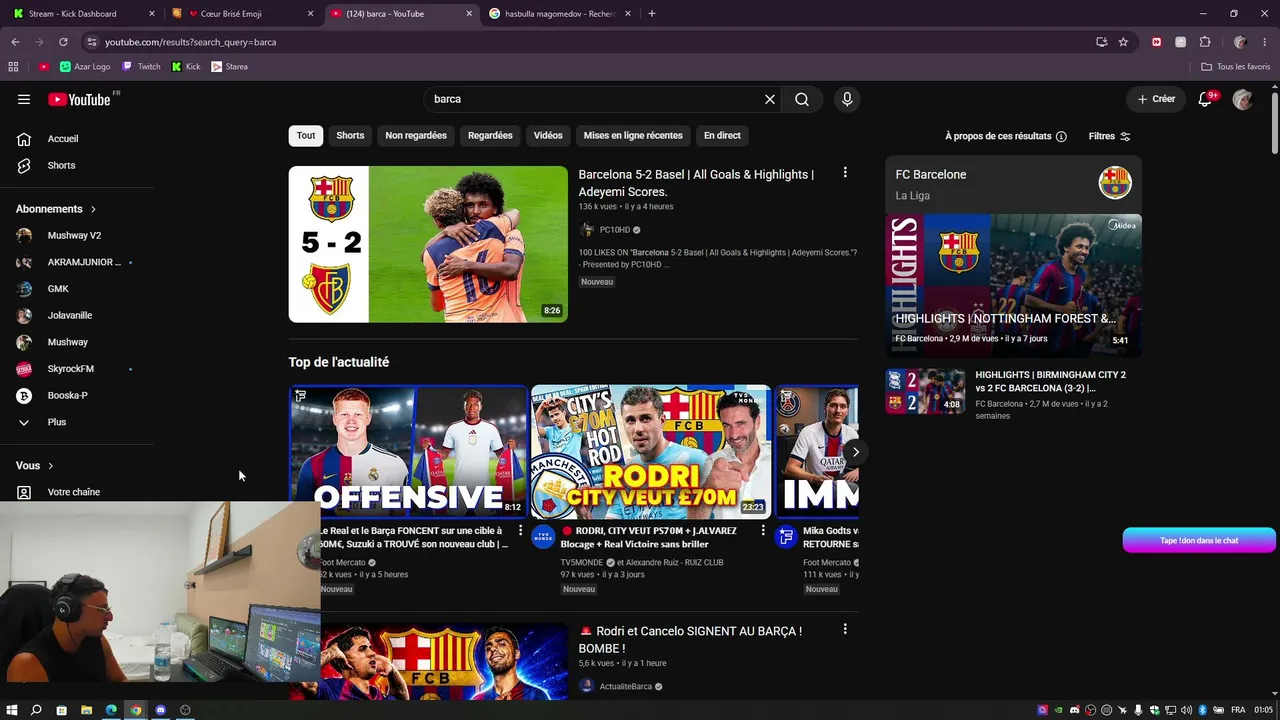Image resolution: width=1280 pixels, height=720 pixels.
Task: Open the YouTube account avatar menu
Action: [x=1243, y=99]
